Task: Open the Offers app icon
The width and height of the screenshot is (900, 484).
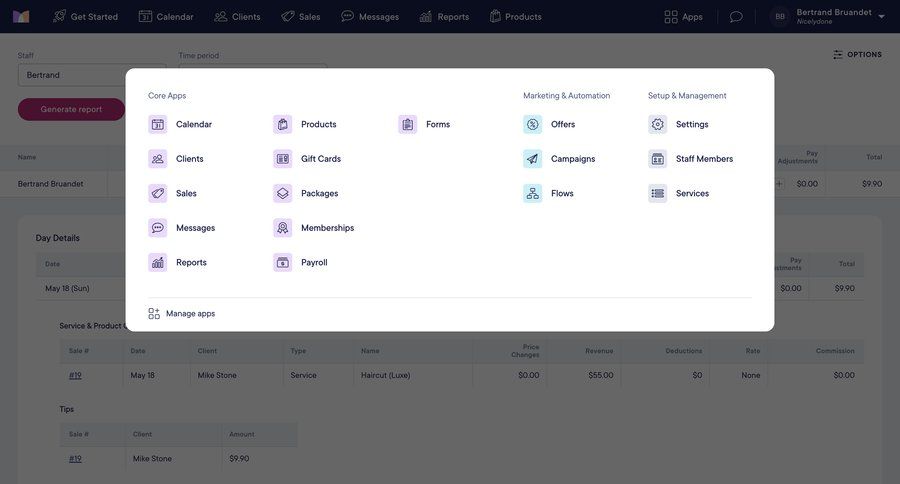Action: pyautogui.click(x=533, y=124)
